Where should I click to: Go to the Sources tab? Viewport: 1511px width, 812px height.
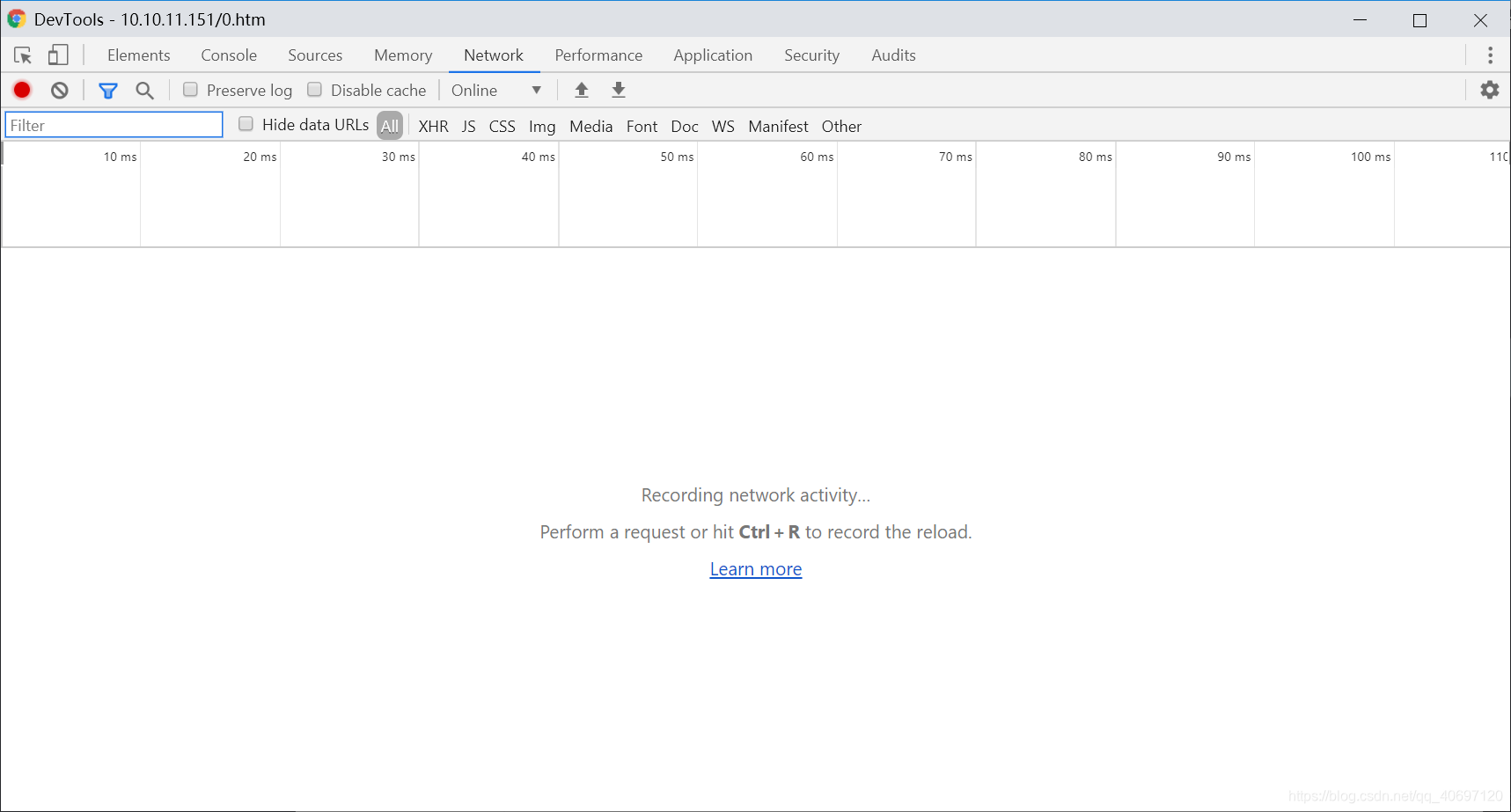click(x=315, y=55)
